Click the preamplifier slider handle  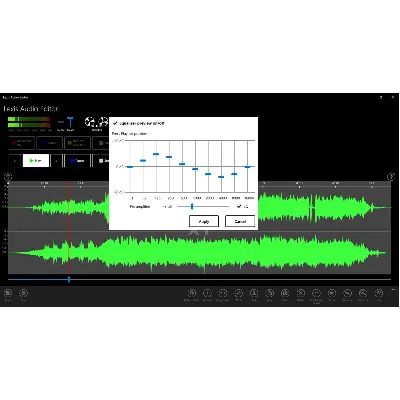pos(192,207)
